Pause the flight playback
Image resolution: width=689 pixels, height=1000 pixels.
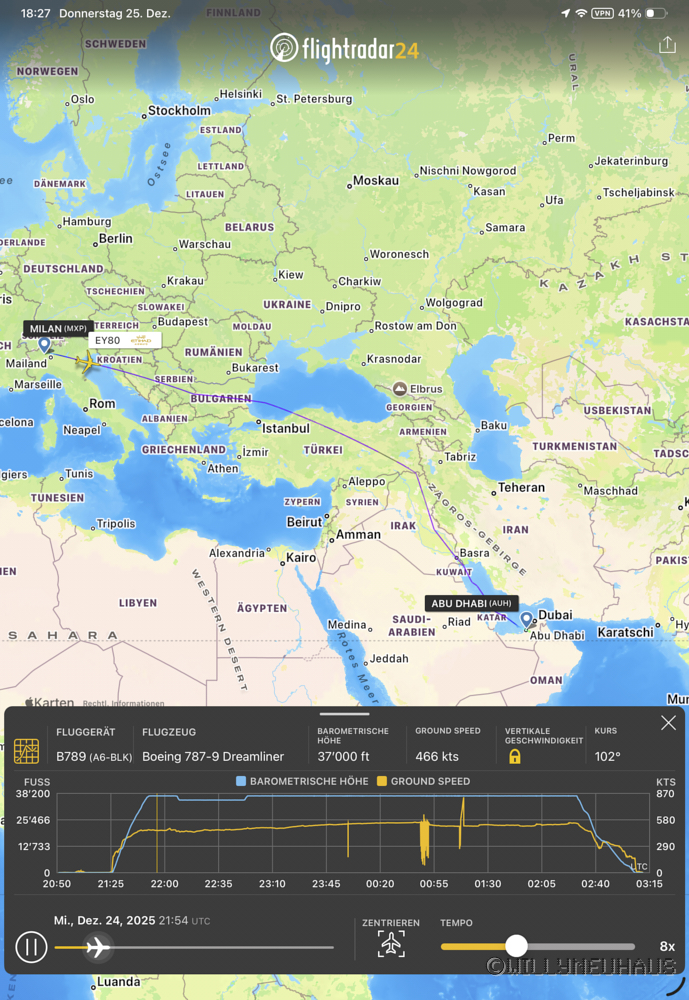coord(31,946)
